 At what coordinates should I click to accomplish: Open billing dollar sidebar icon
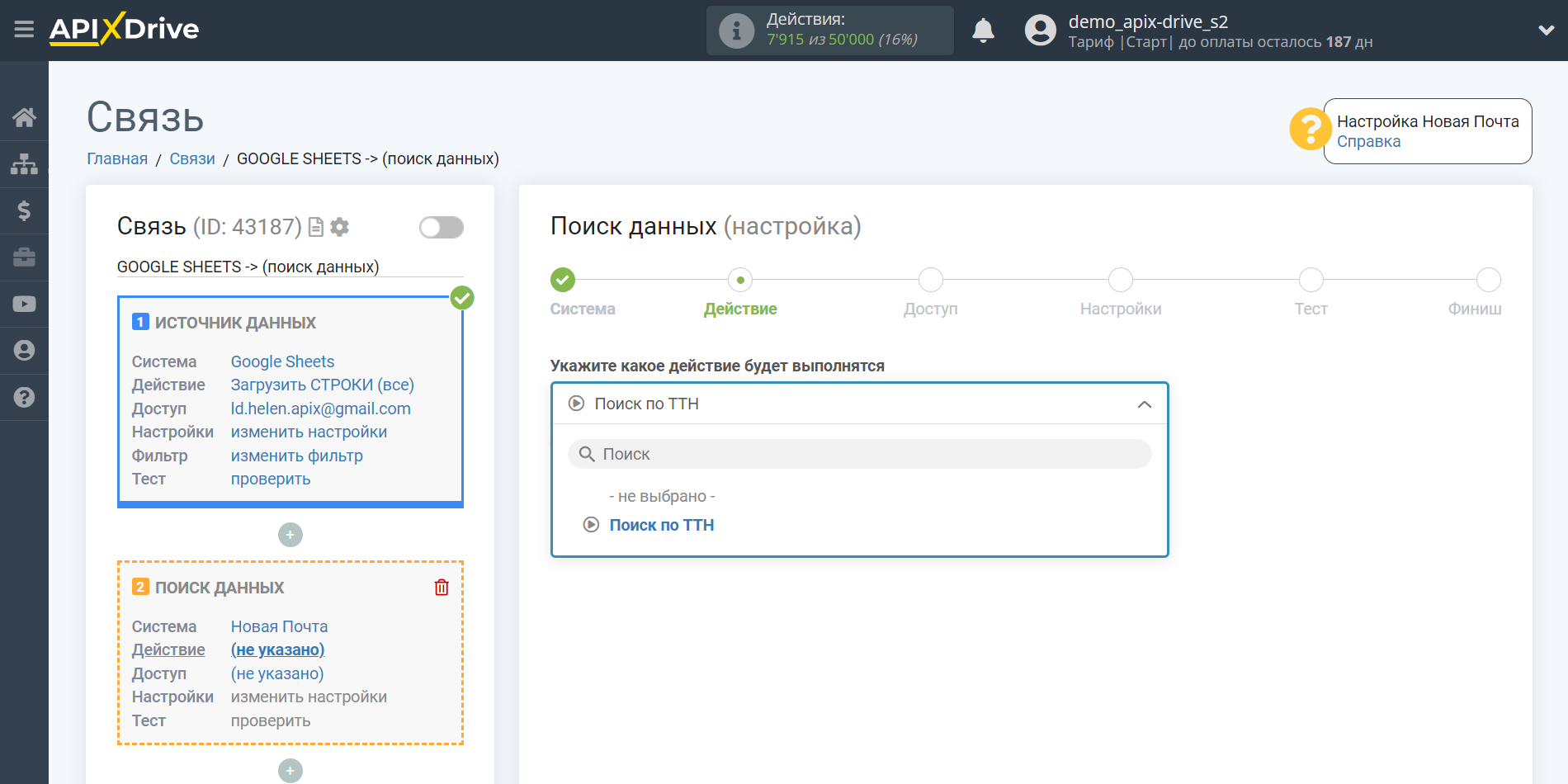pyautogui.click(x=24, y=210)
